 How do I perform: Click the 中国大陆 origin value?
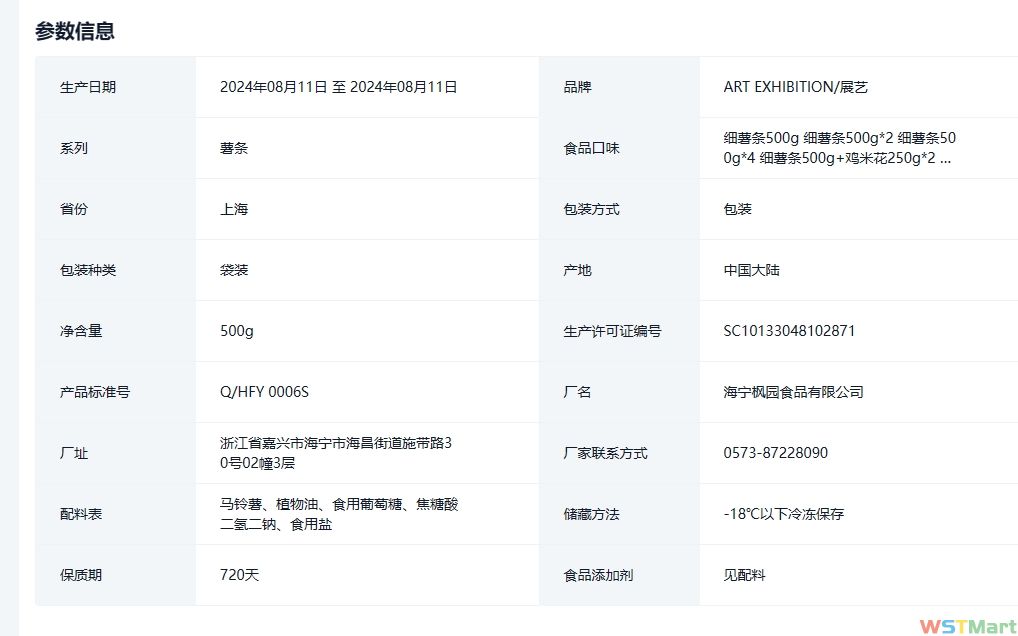[751, 270]
